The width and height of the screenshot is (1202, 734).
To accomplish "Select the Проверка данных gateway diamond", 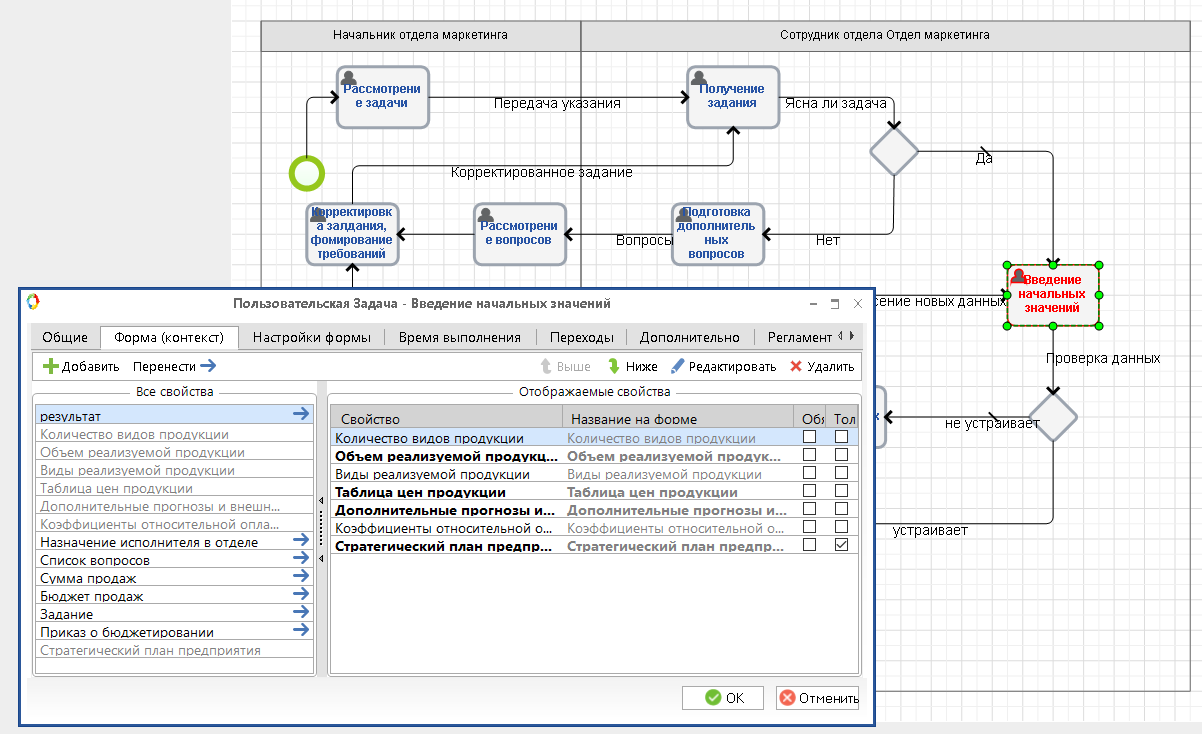I will coord(1052,415).
